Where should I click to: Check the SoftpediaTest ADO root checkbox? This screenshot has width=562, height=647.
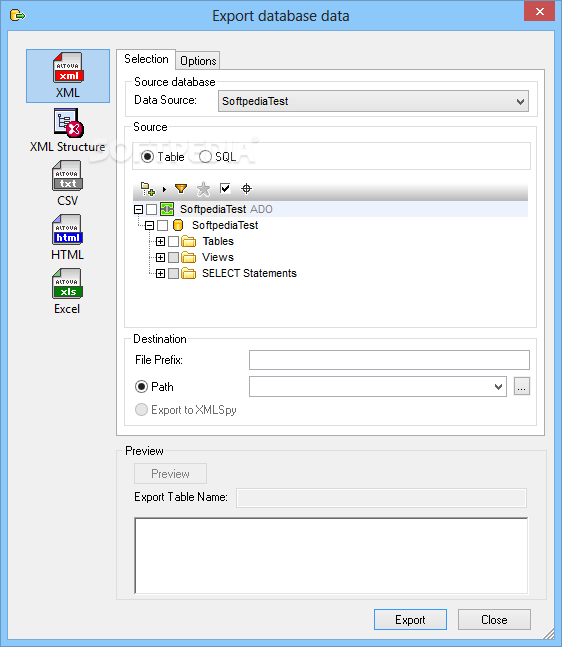(152, 210)
